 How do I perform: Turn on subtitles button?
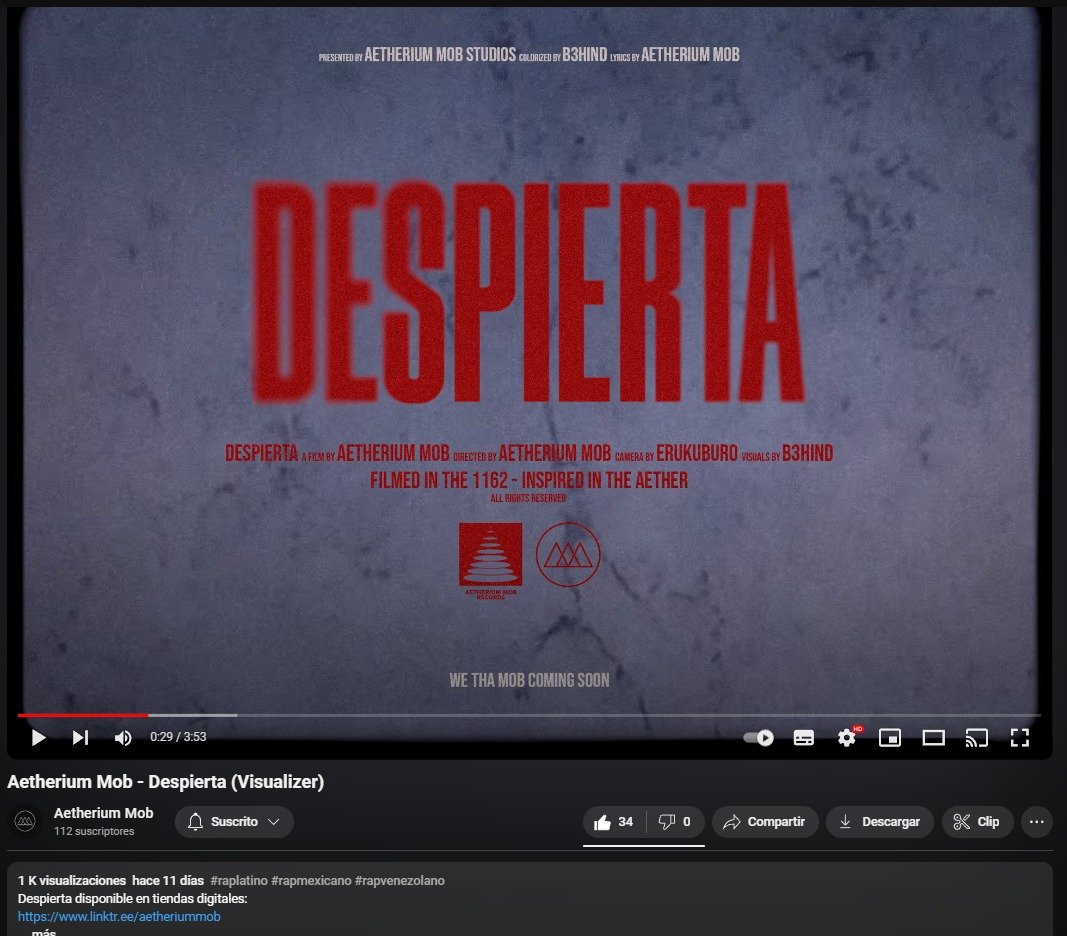(804, 738)
